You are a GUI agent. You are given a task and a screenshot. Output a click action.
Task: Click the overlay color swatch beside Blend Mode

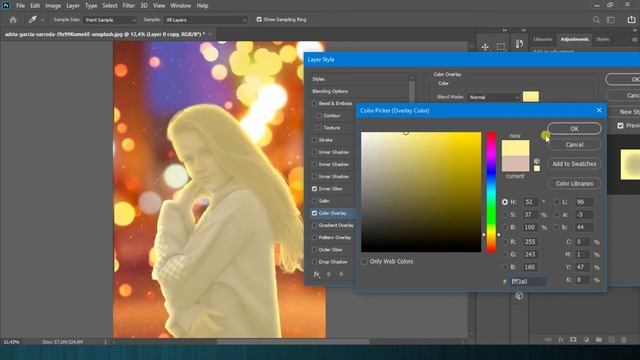(531, 97)
